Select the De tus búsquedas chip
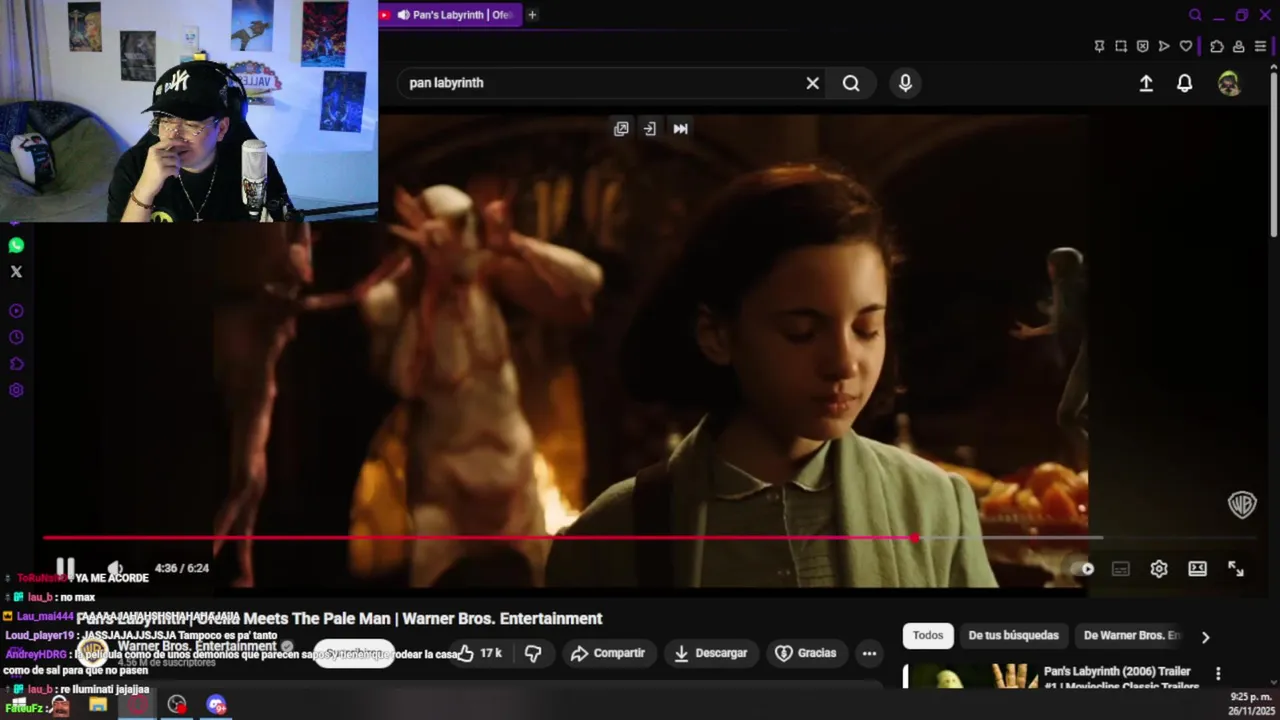Image resolution: width=1280 pixels, height=720 pixels. (1013, 635)
